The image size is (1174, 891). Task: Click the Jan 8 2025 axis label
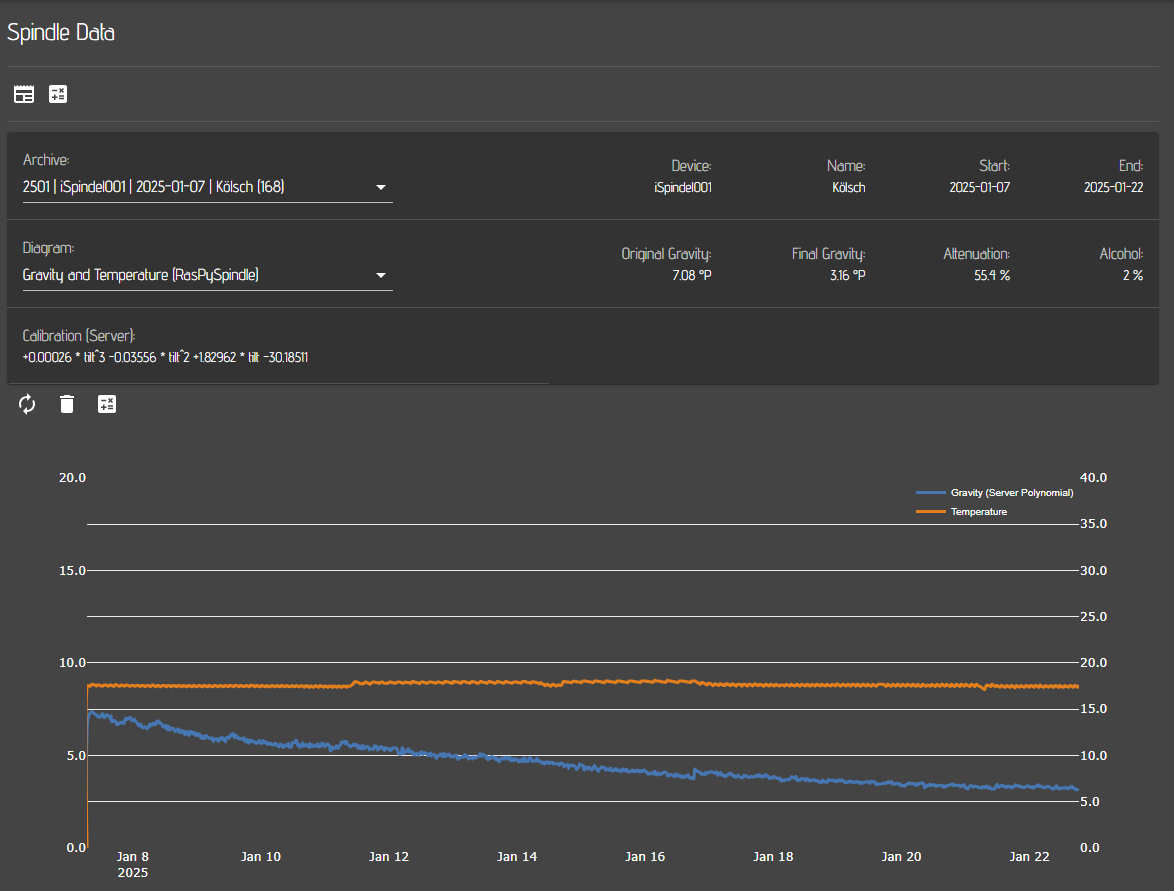[x=133, y=864]
